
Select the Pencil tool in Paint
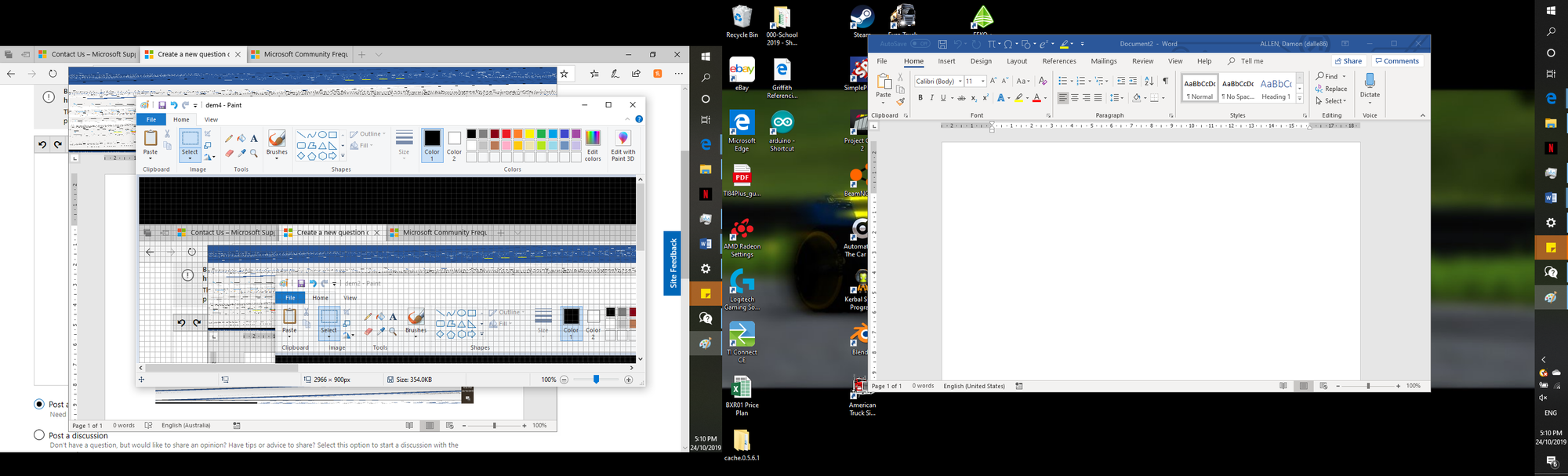click(x=229, y=138)
